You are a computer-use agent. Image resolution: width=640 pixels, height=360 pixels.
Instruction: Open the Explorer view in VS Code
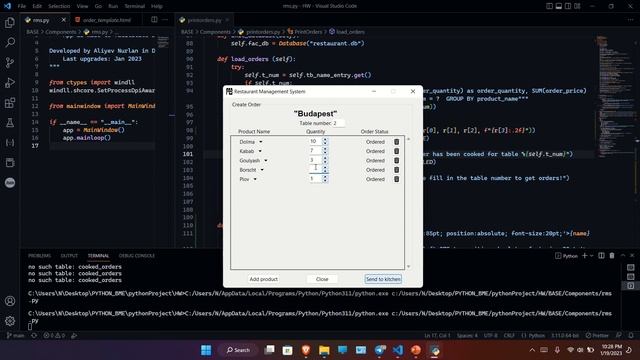pyautogui.click(x=10, y=23)
